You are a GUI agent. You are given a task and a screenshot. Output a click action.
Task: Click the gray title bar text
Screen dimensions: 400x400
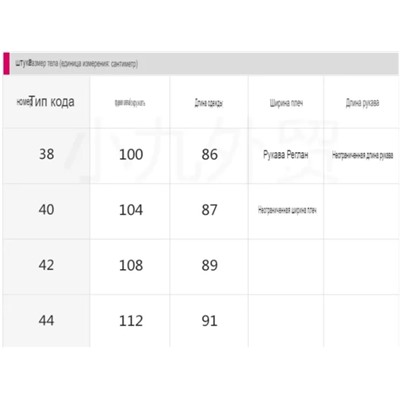pyautogui.click(x=76, y=63)
